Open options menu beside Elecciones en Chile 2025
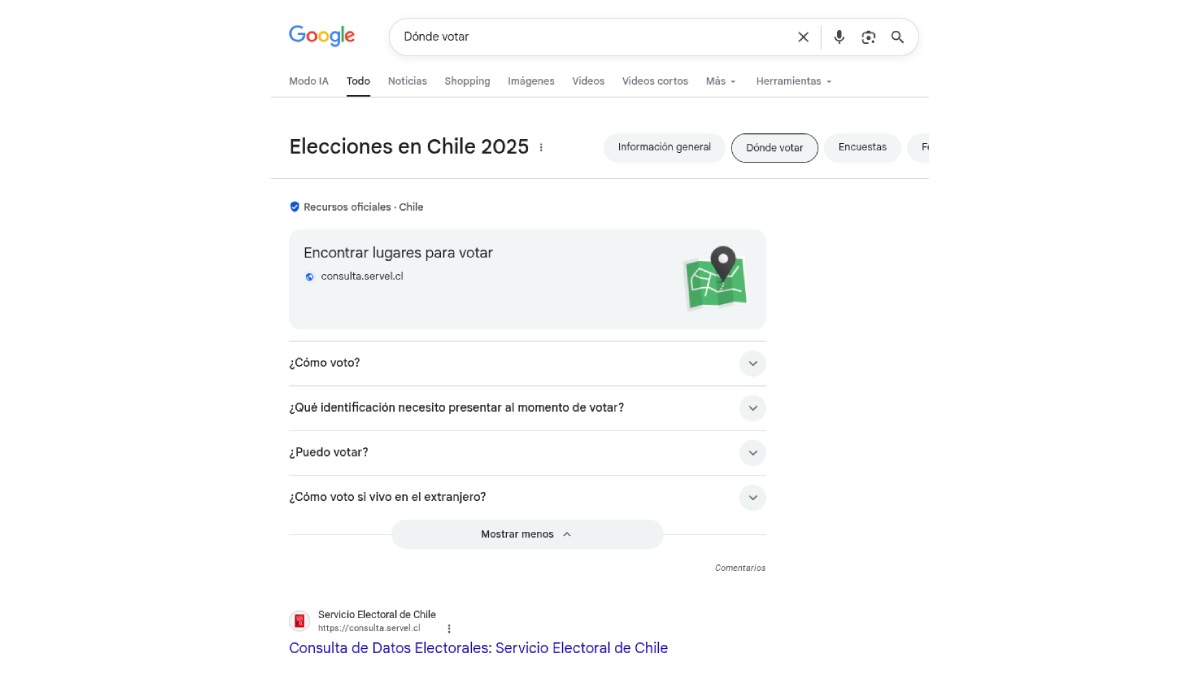Image resolution: width=1200 pixels, height=675 pixels. tap(541, 147)
